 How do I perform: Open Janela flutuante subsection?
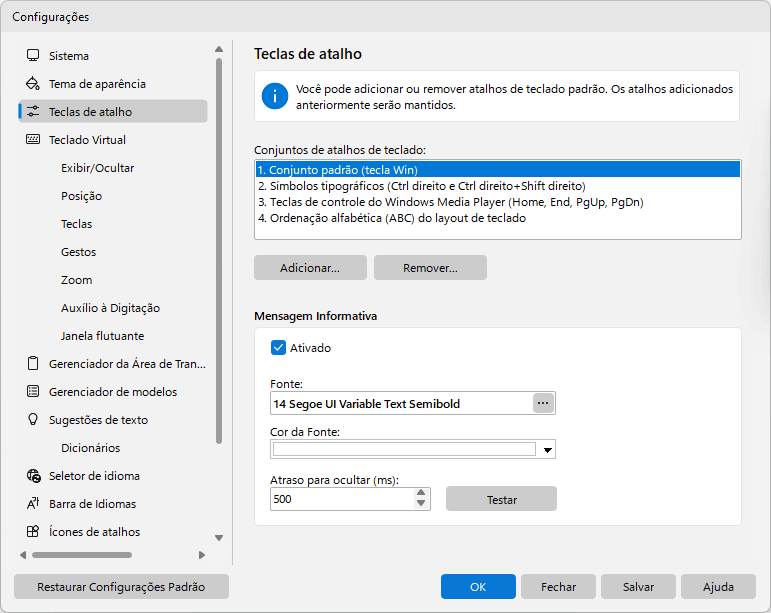(x=103, y=336)
